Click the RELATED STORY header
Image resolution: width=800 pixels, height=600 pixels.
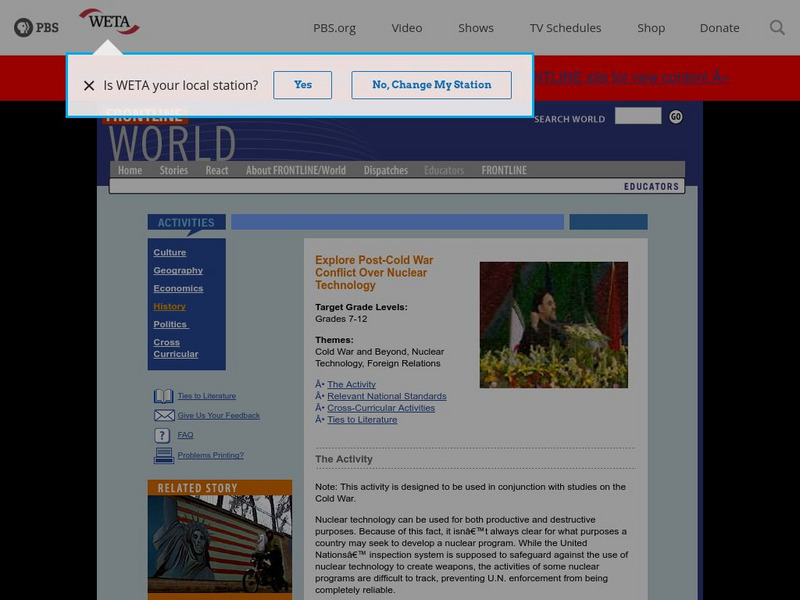220,488
